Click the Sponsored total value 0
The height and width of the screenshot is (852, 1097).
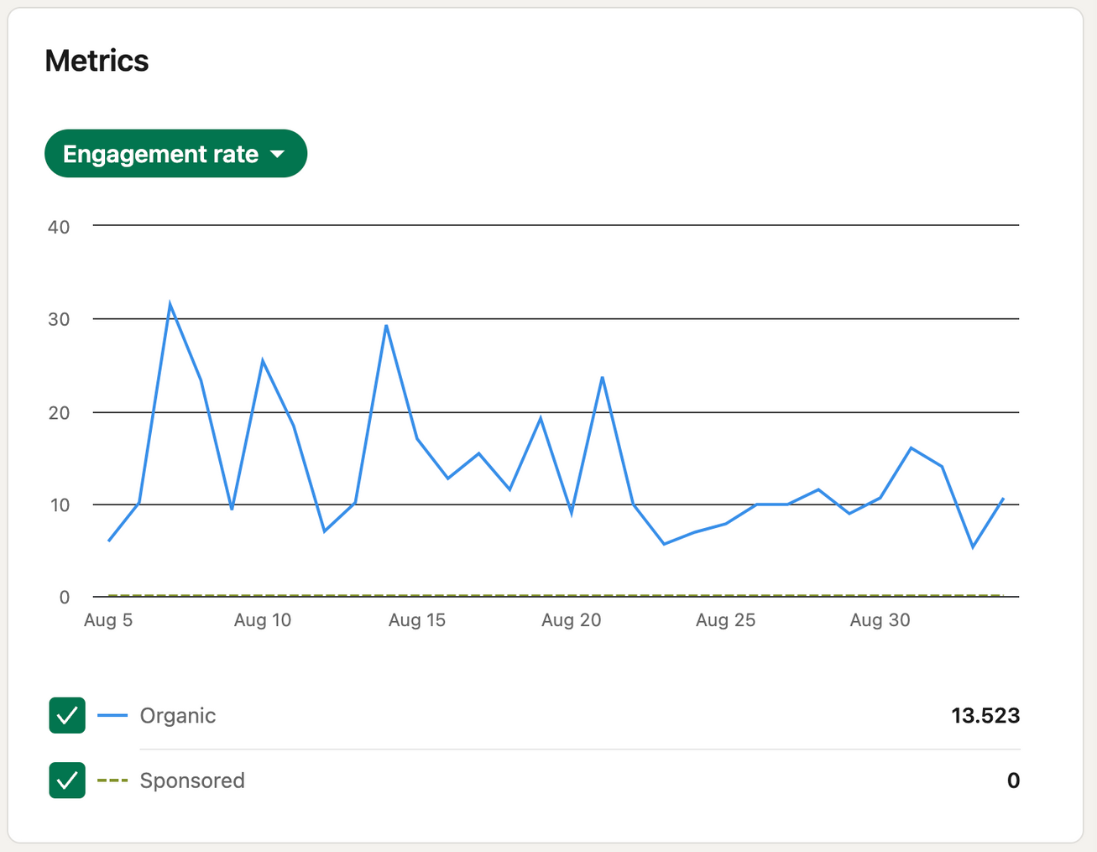tap(1013, 780)
